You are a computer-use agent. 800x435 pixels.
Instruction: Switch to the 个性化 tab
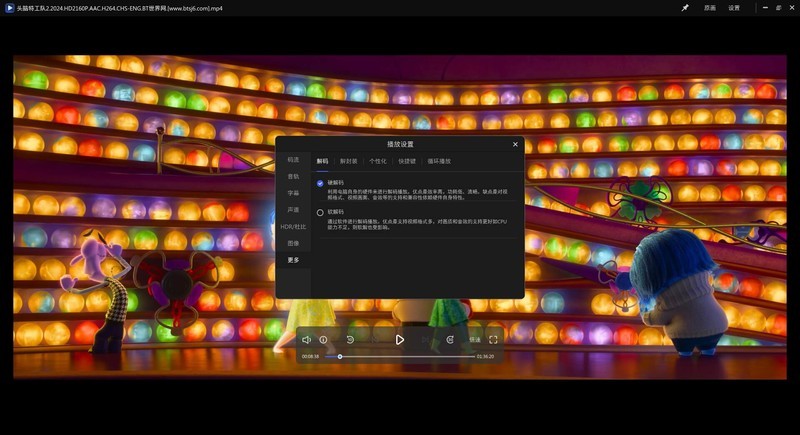pyautogui.click(x=378, y=161)
